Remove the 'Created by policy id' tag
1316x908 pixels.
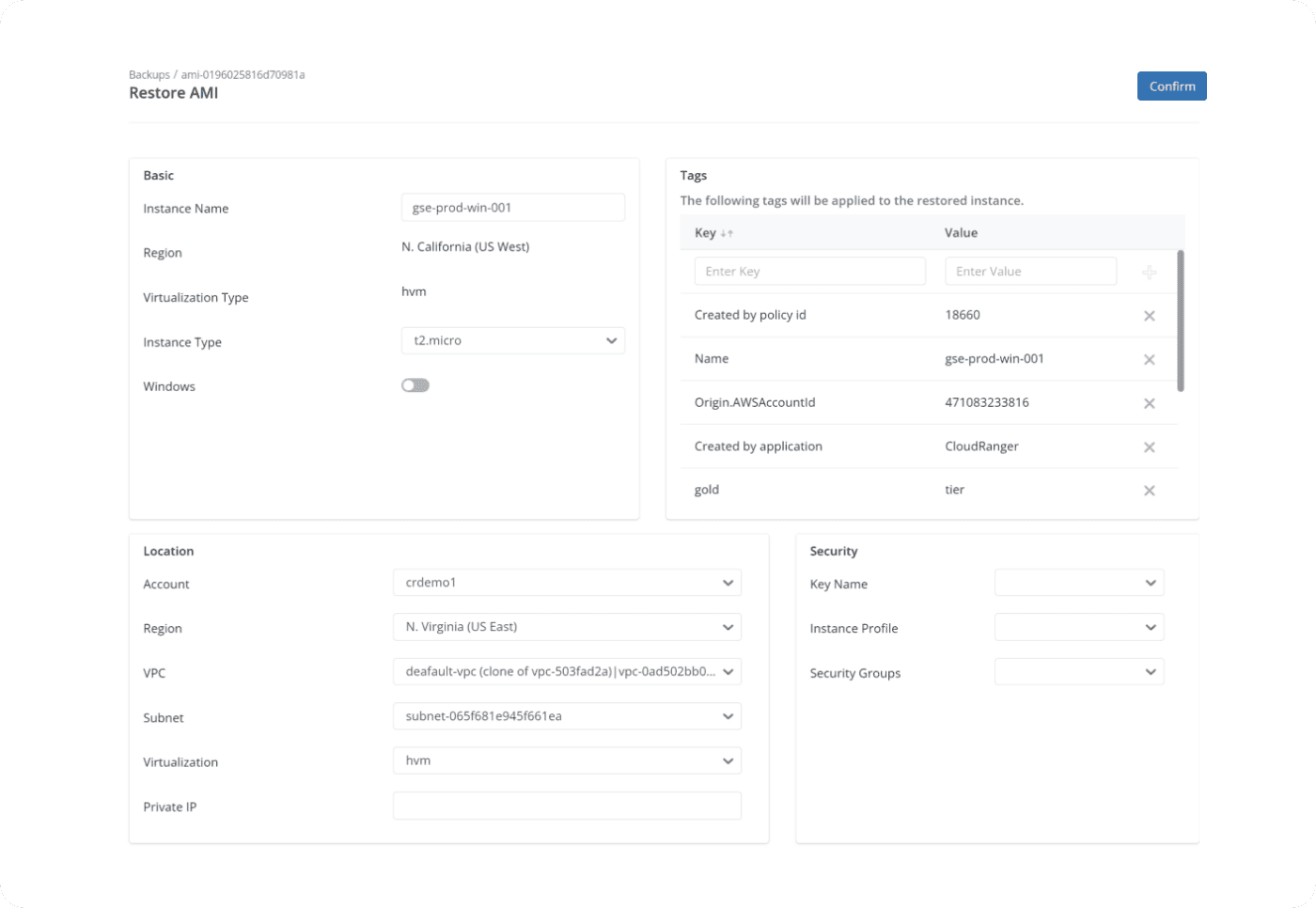tap(1149, 316)
